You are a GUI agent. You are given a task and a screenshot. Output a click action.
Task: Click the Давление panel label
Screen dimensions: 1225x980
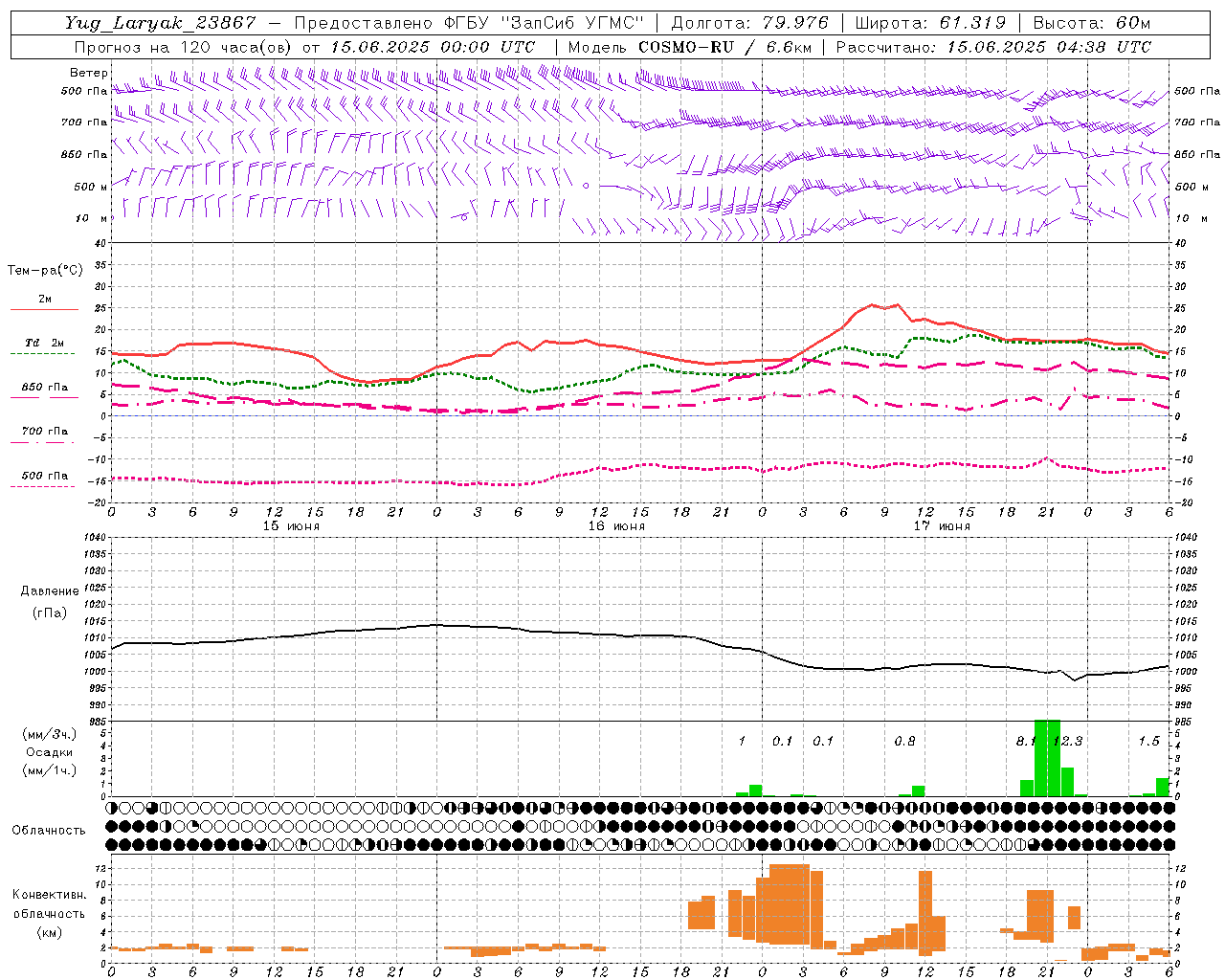(x=50, y=591)
